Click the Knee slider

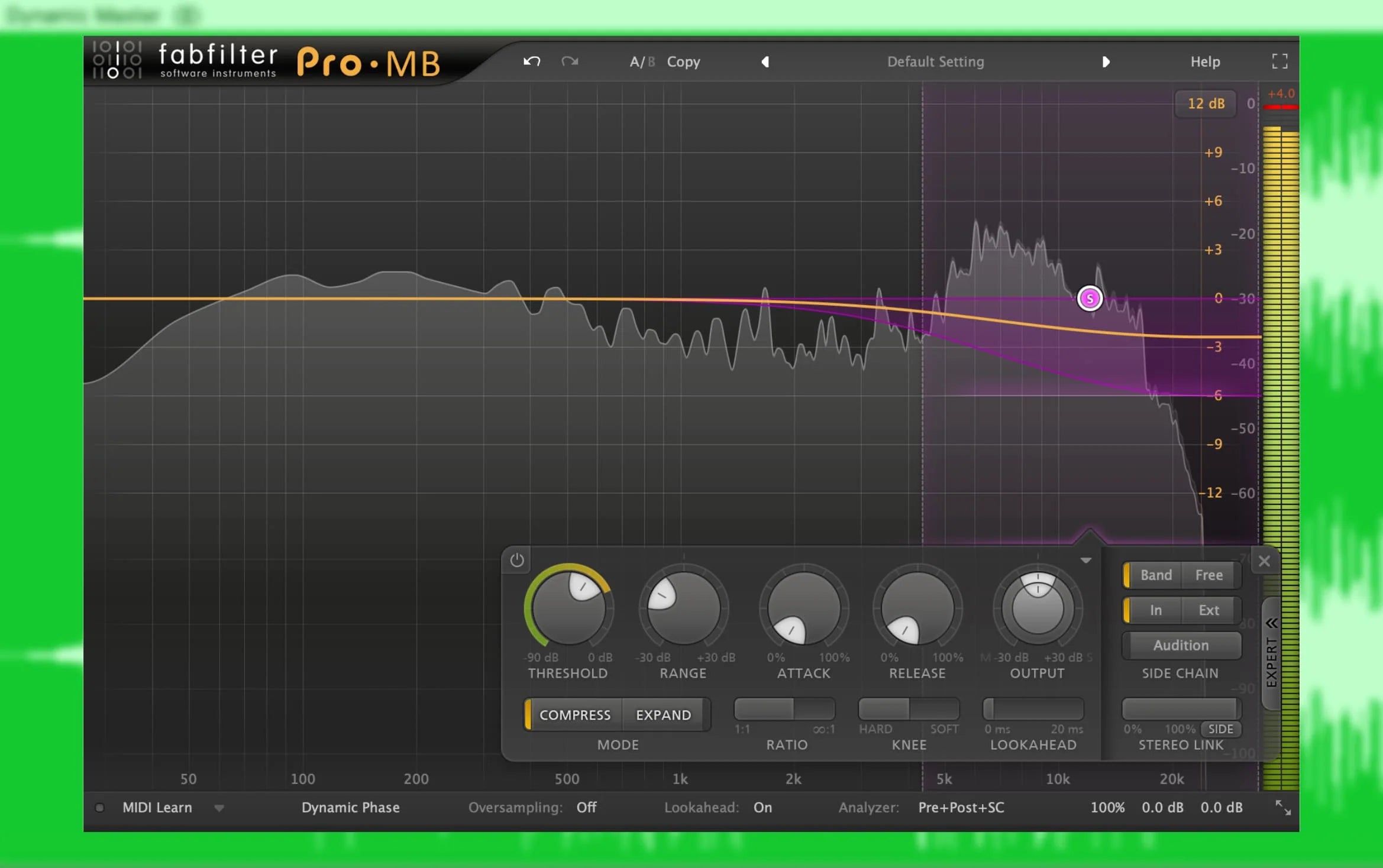(909, 708)
